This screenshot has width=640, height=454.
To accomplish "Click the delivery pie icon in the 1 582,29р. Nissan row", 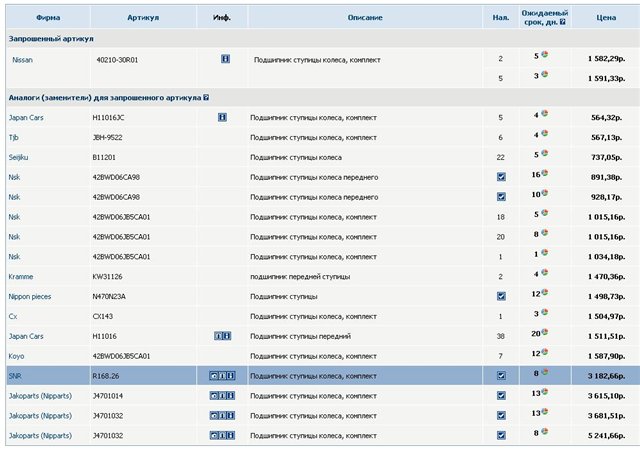I will coord(544,55).
